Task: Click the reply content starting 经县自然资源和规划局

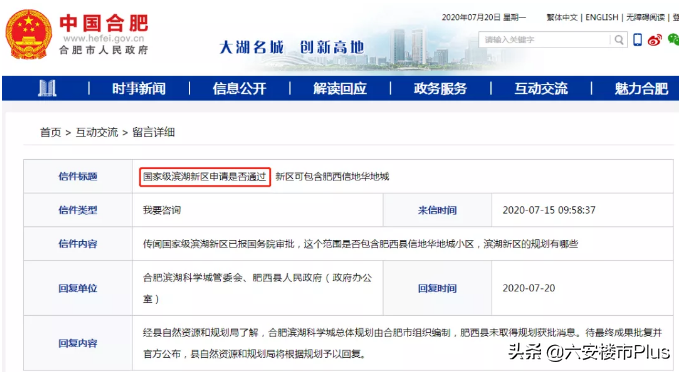Action: tap(402, 343)
